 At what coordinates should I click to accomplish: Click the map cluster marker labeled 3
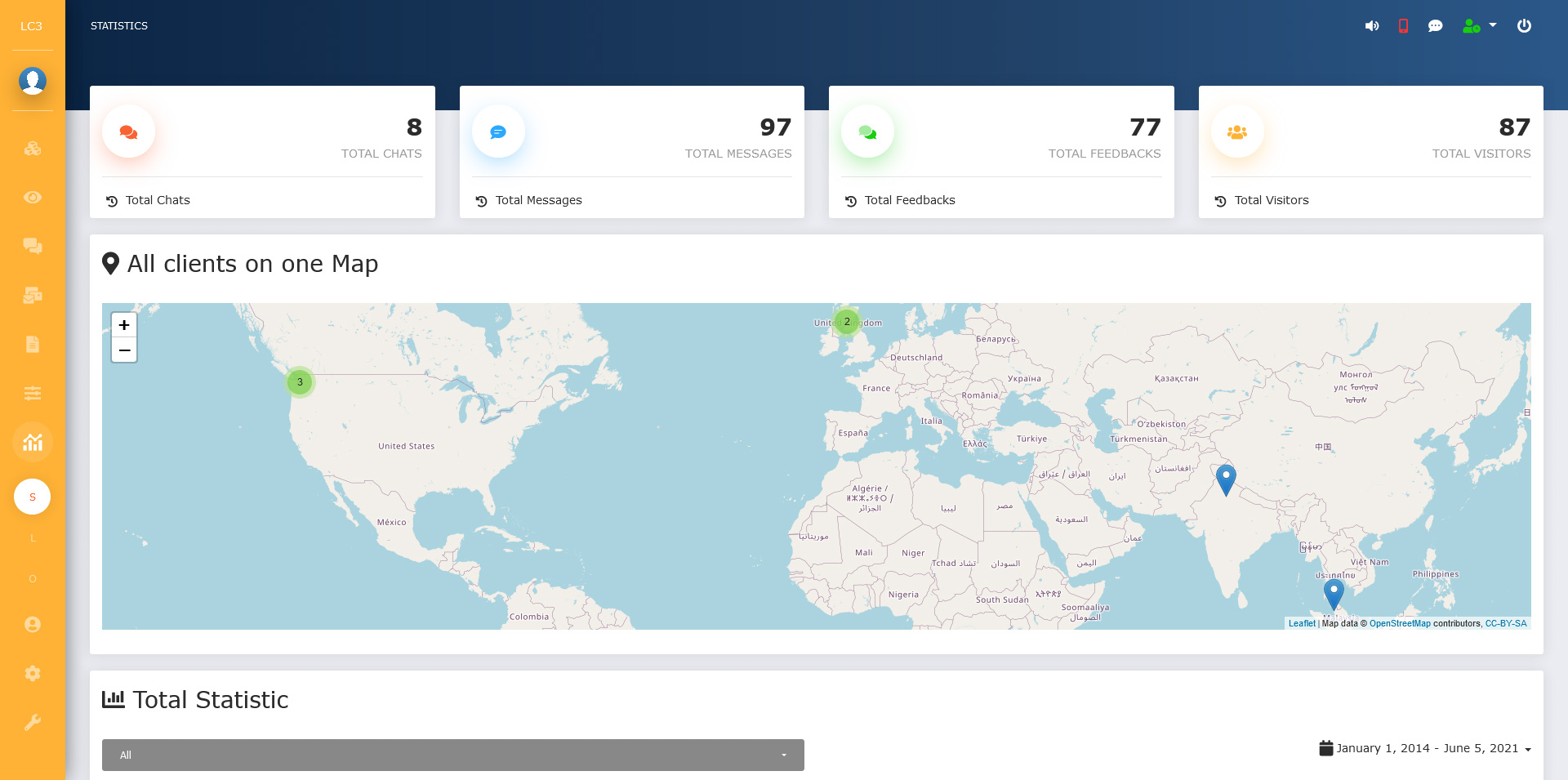pos(300,382)
